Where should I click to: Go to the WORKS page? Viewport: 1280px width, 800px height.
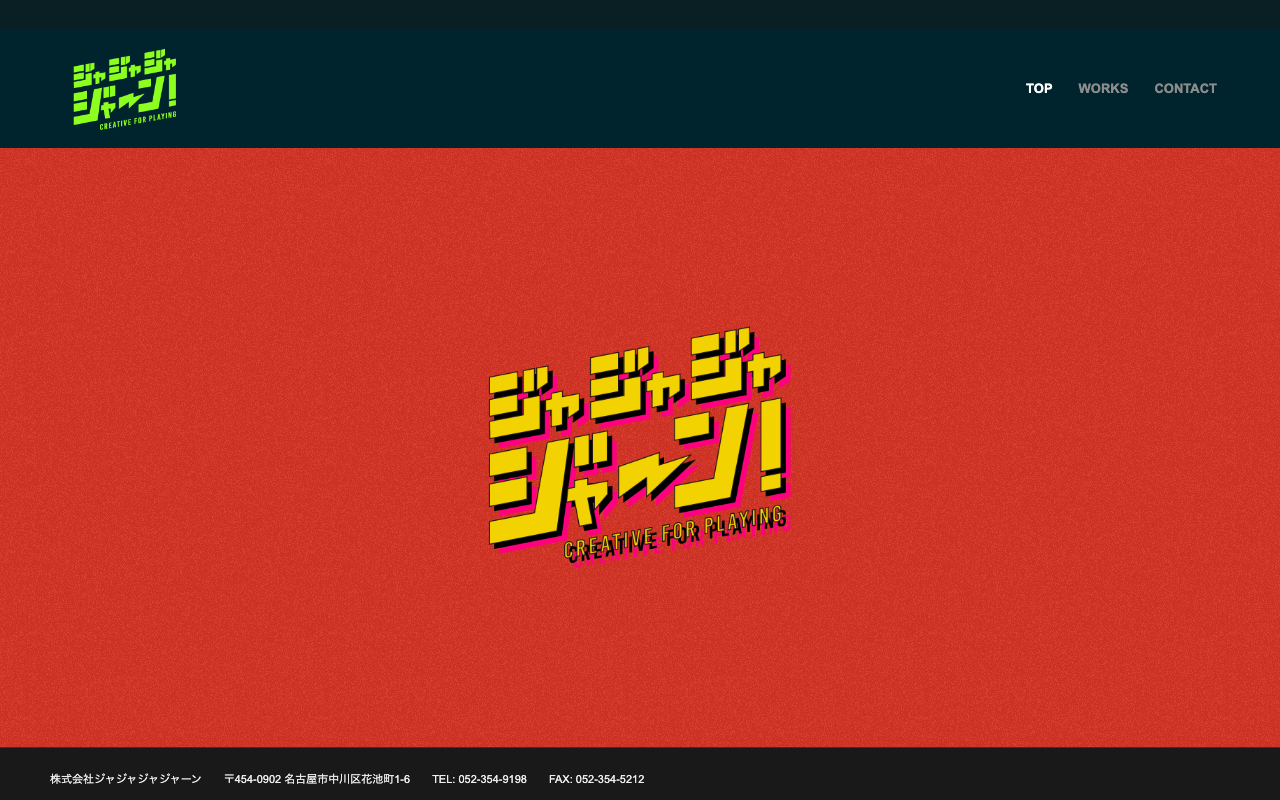coord(1103,88)
